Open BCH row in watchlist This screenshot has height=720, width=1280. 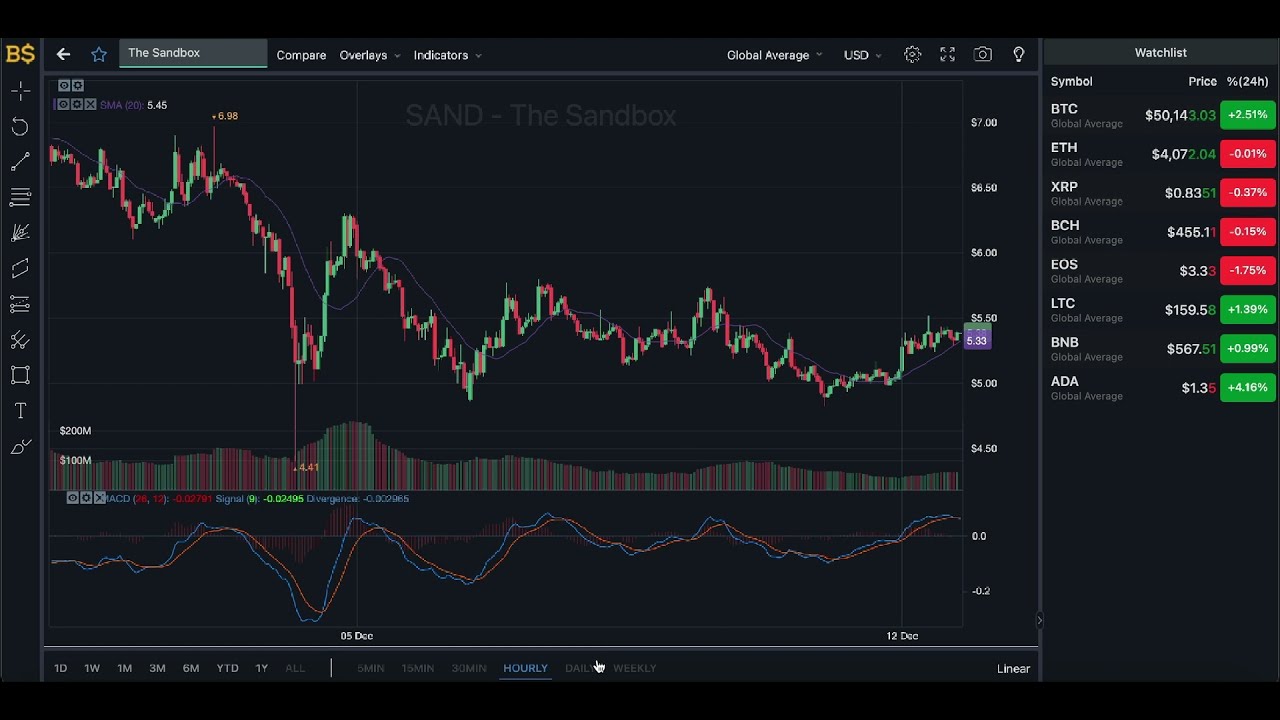(x=1161, y=232)
